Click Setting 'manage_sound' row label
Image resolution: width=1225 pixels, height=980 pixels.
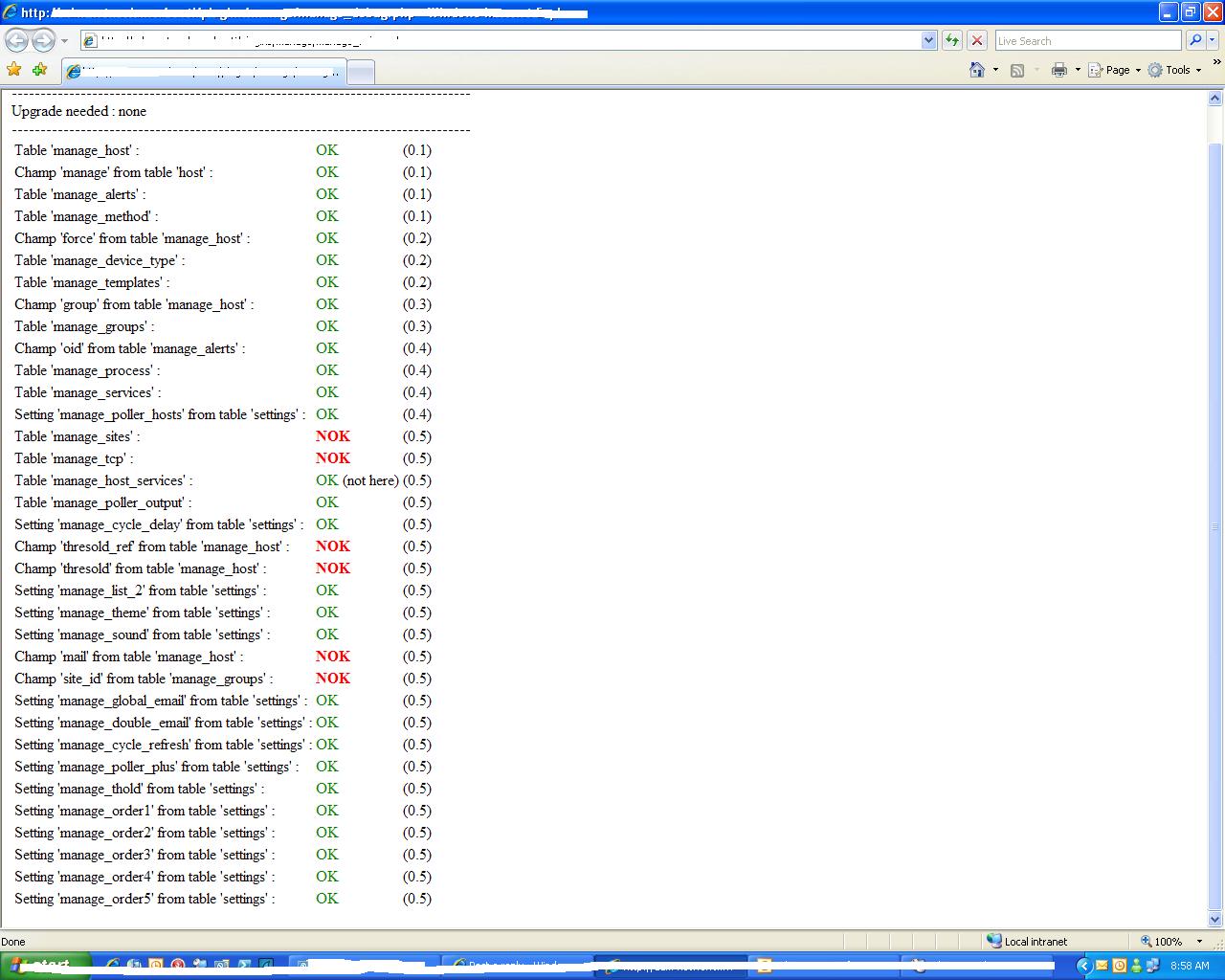coord(143,635)
